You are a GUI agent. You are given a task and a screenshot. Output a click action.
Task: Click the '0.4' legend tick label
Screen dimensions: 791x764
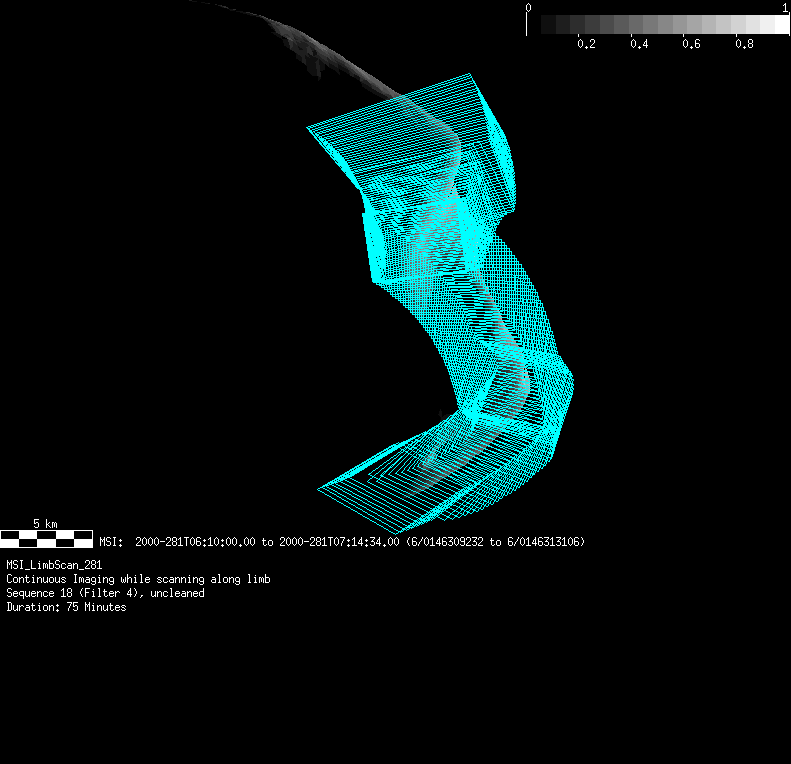click(639, 44)
